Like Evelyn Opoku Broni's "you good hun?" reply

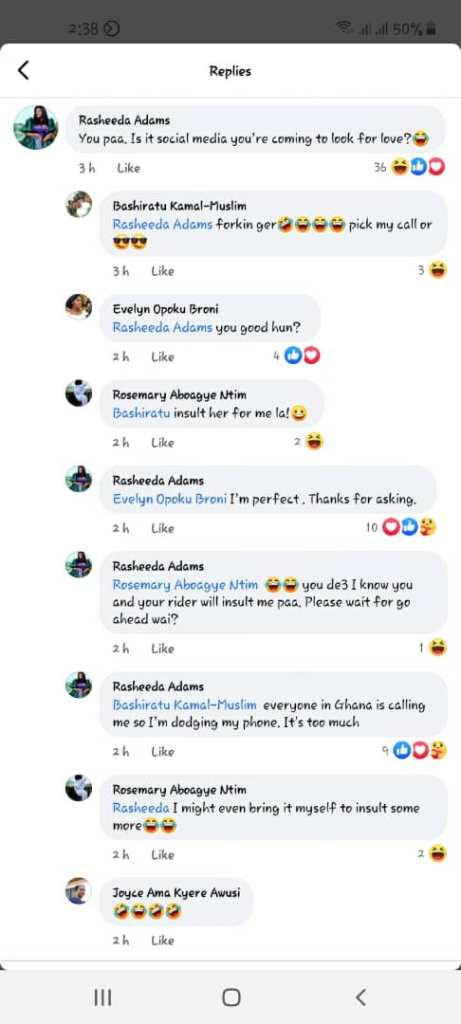click(163, 357)
